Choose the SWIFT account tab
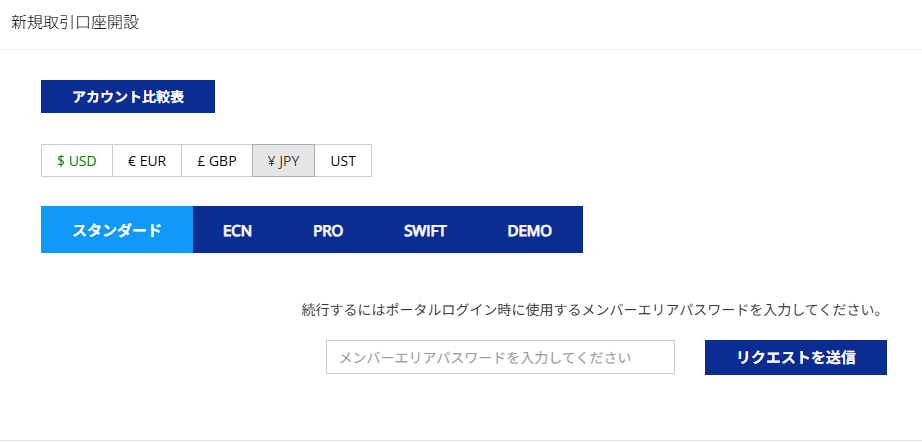 (425, 230)
